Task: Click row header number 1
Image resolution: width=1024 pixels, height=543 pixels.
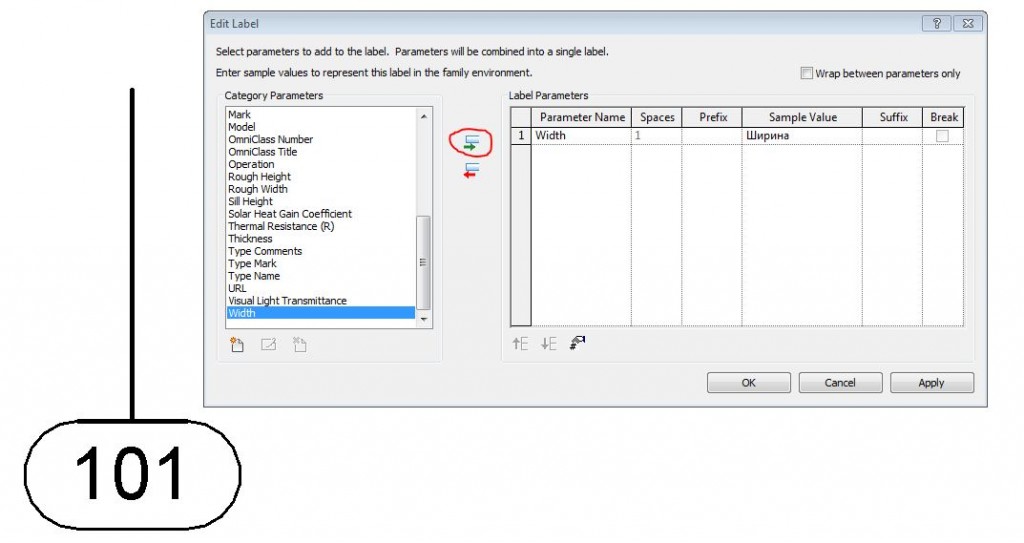Action: click(x=521, y=135)
